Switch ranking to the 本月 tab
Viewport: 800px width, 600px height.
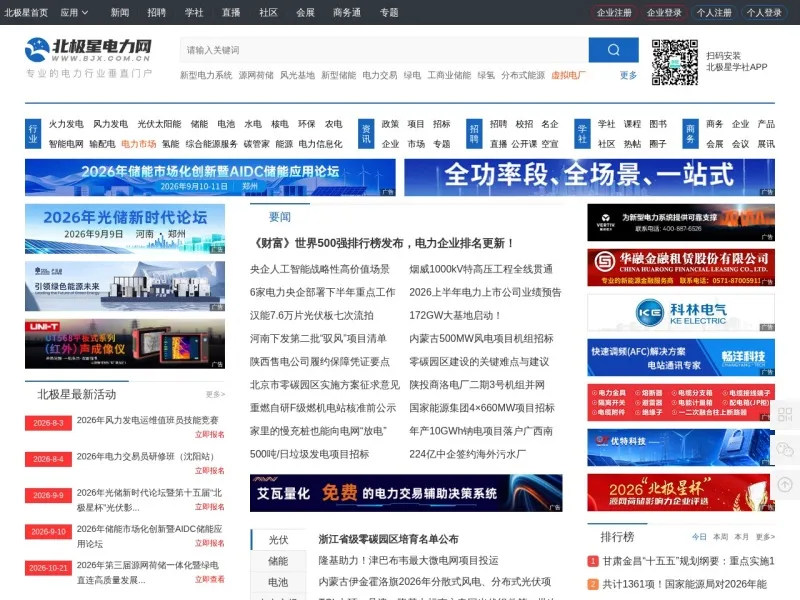(741, 537)
